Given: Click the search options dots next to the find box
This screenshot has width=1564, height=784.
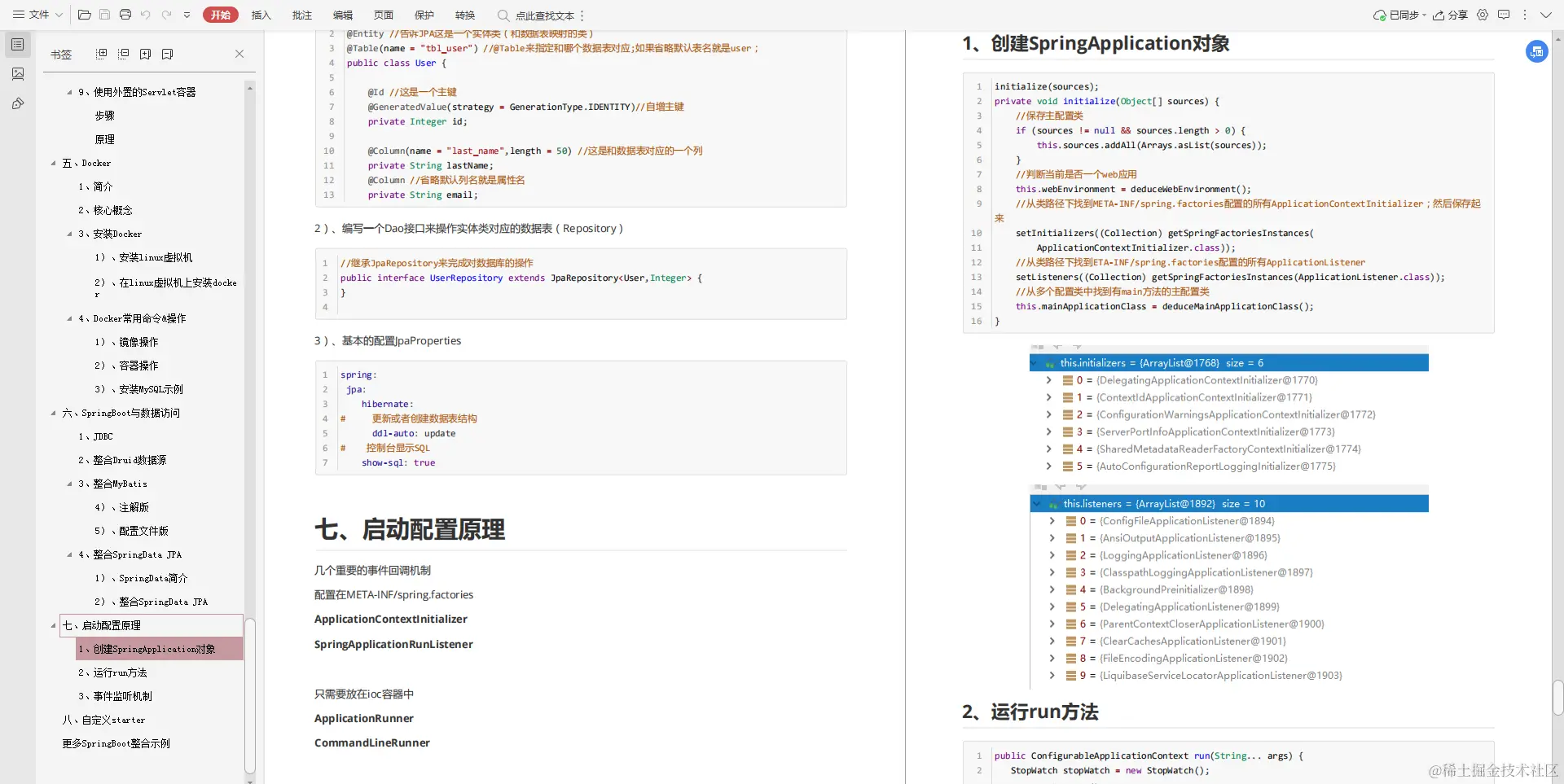Looking at the screenshot, I should [582, 15].
